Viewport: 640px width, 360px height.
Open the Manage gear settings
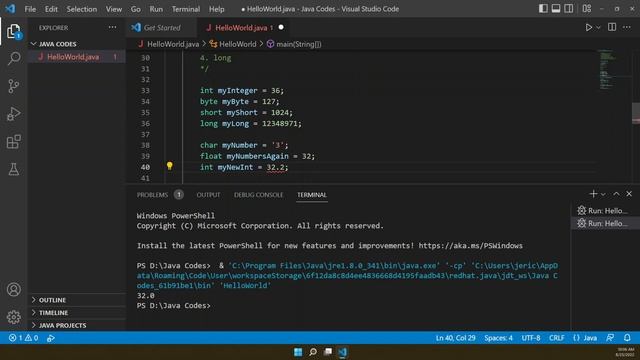pyautogui.click(x=13, y=317)
